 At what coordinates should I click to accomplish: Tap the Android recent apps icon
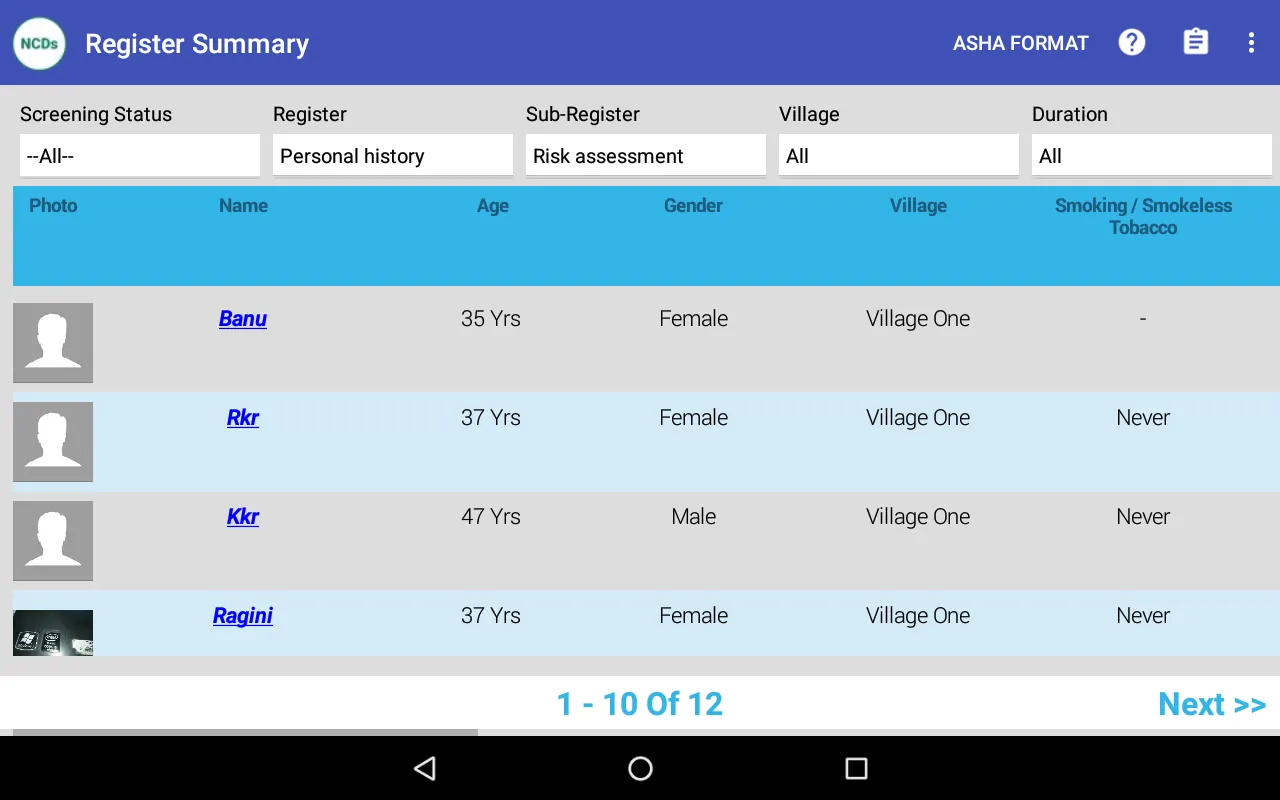856,768
